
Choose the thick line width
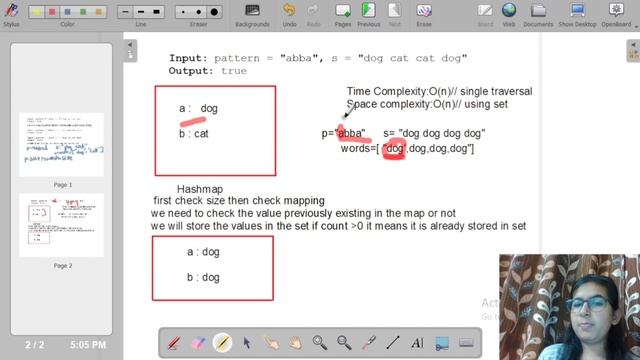click(x=156, y=12)
